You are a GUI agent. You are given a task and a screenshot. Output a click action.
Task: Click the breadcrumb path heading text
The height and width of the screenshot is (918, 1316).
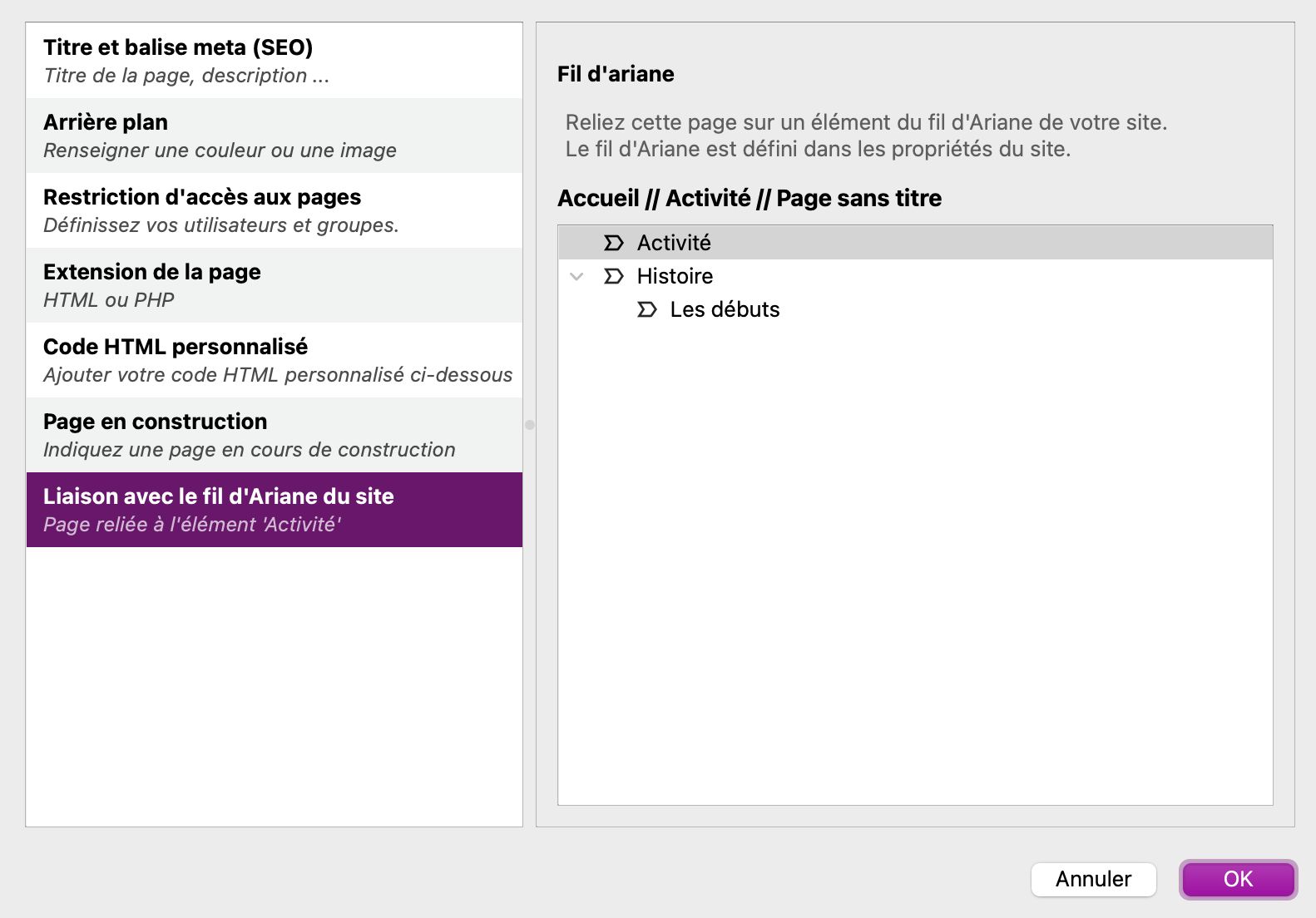pos(749,198)
